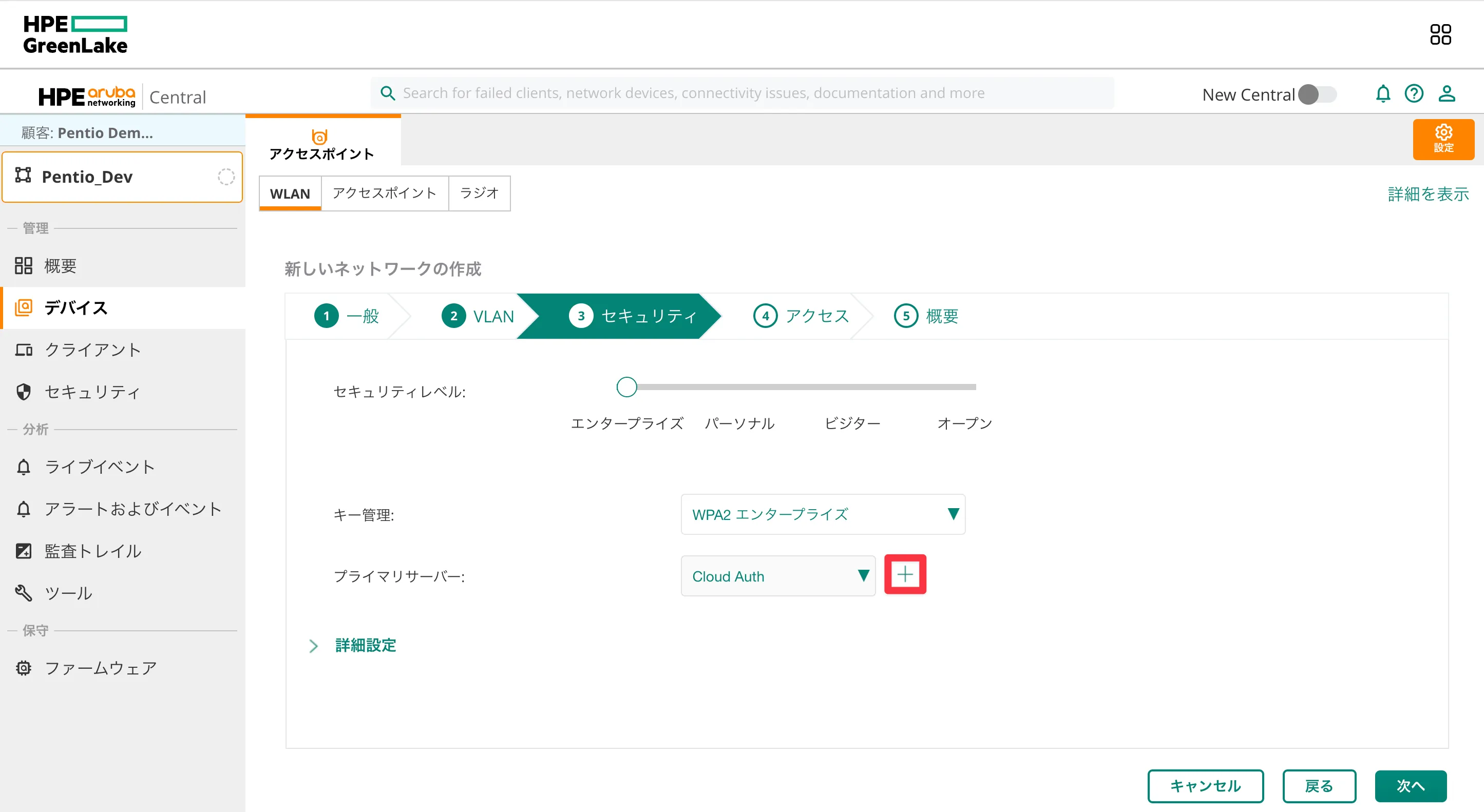Click the 次へ button

pos(1410,786)
